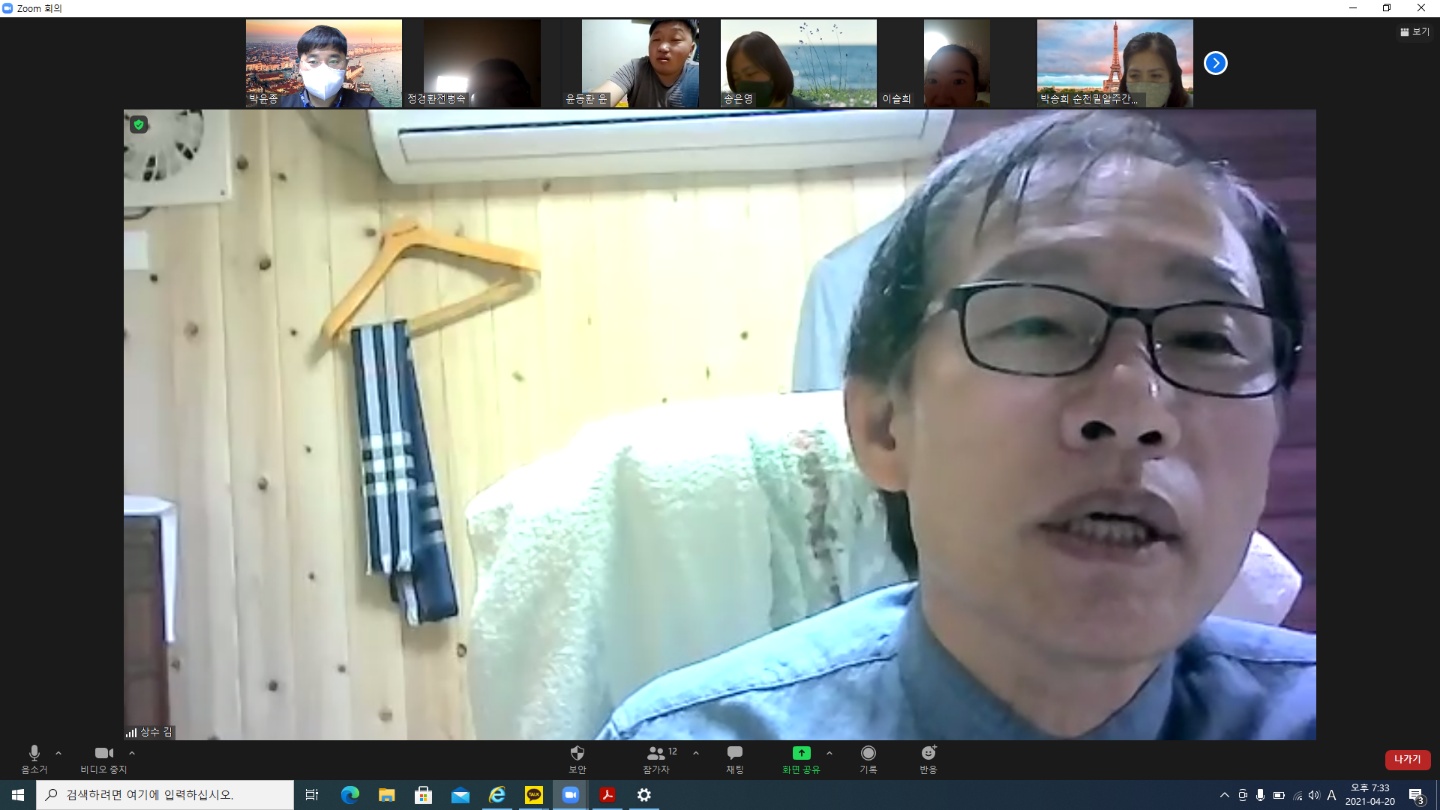Open the tray volume control

click(x=1314, y=795)
